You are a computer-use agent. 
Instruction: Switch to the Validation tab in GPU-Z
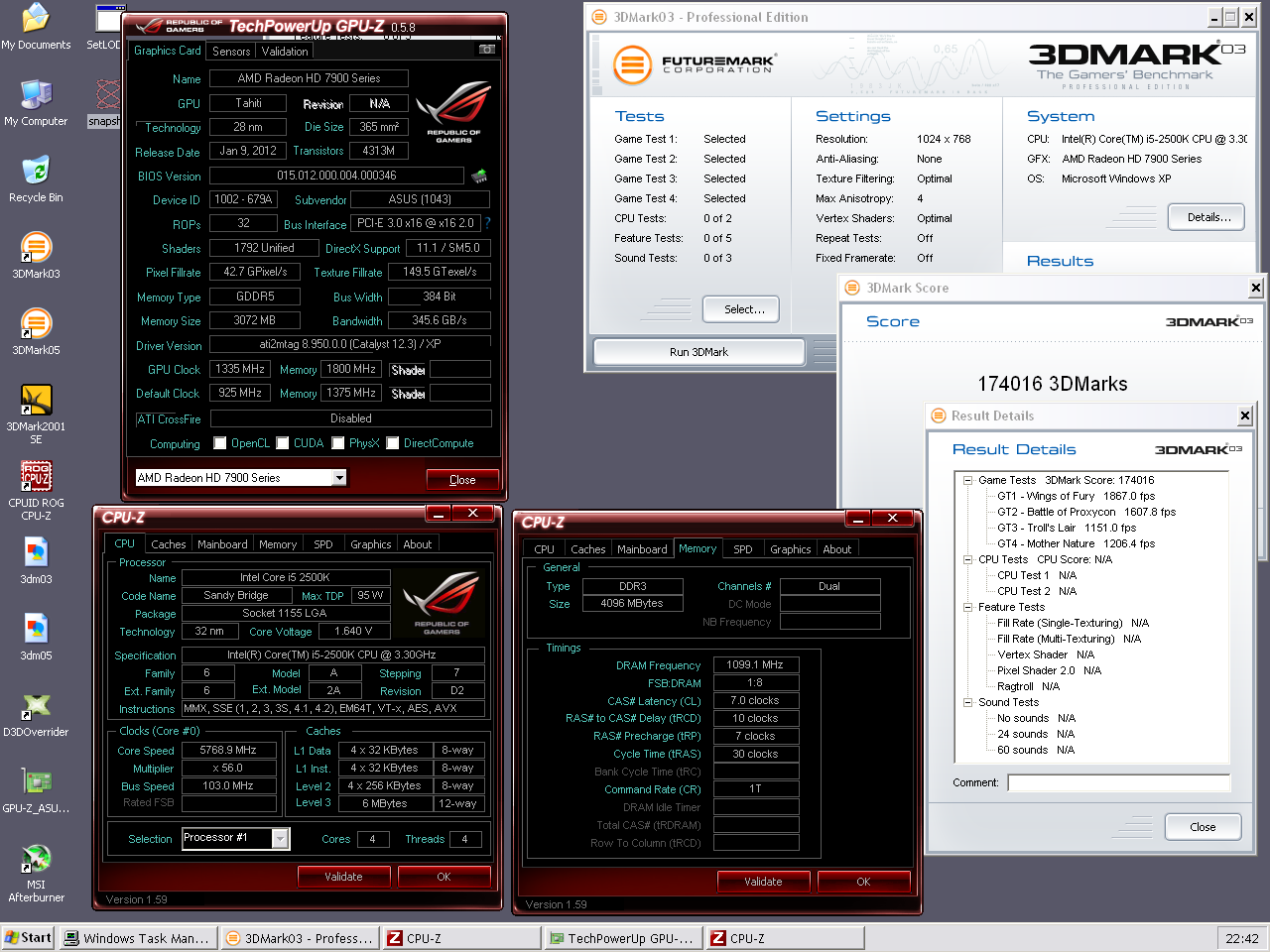pos(285,52)
